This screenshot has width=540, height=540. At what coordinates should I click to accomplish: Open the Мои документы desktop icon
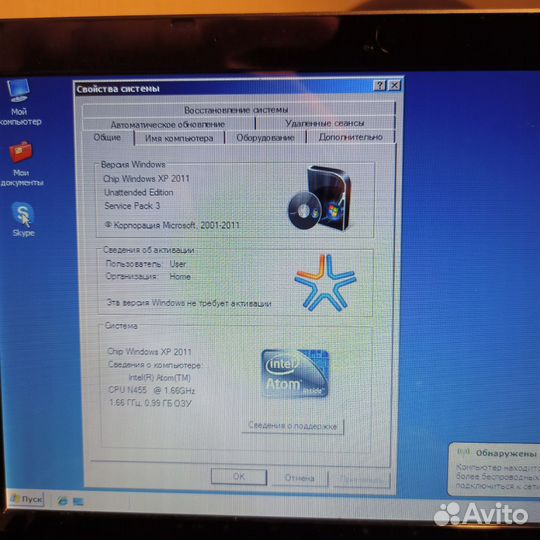coord(21,164)
